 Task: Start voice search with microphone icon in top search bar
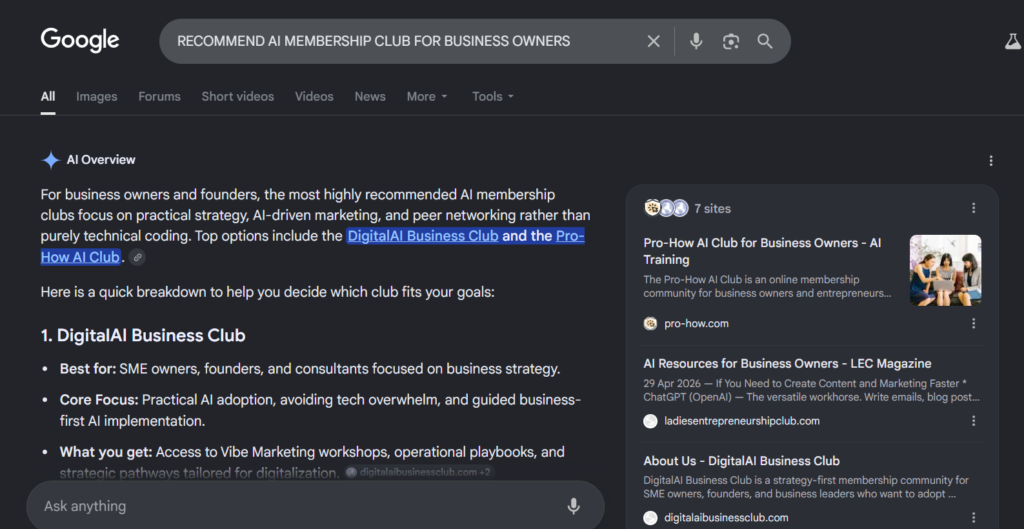tap(696, 41)
